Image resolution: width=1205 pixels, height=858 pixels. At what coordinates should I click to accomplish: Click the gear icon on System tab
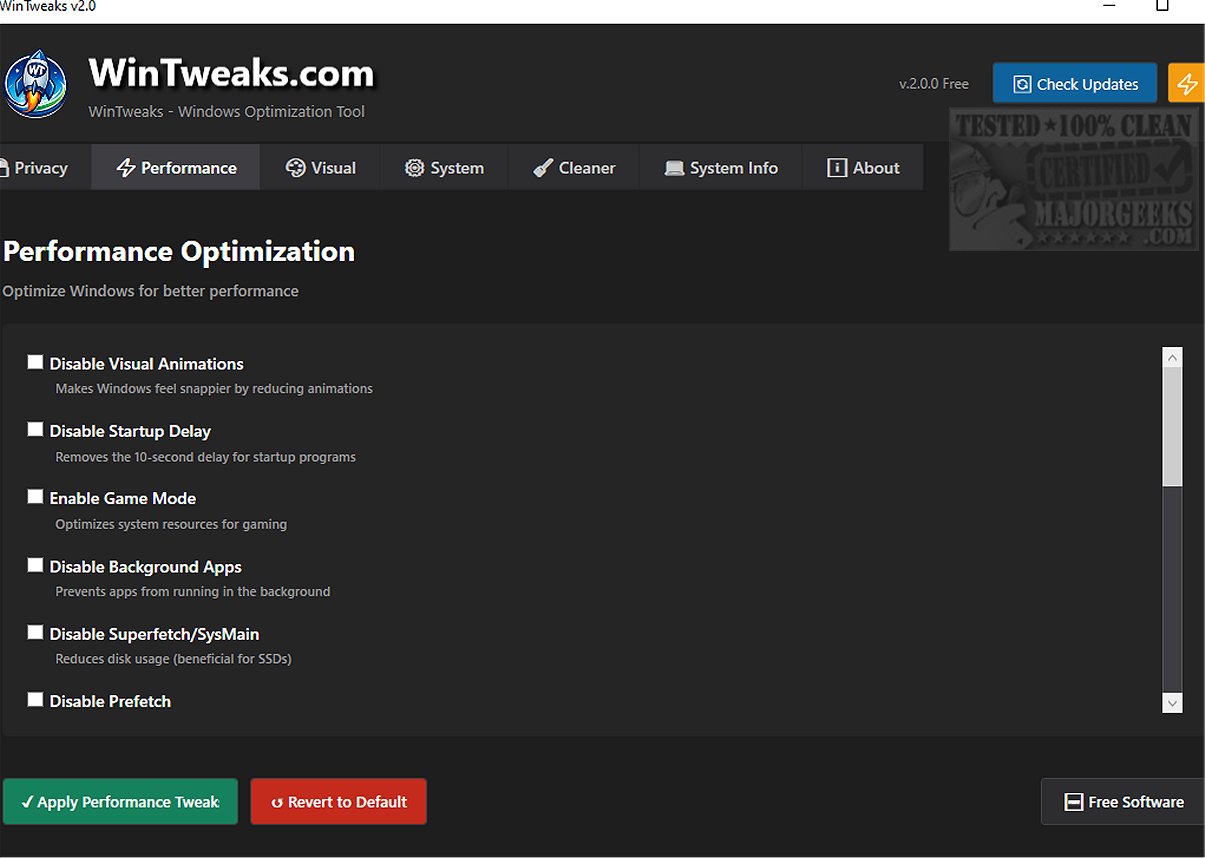414,168
